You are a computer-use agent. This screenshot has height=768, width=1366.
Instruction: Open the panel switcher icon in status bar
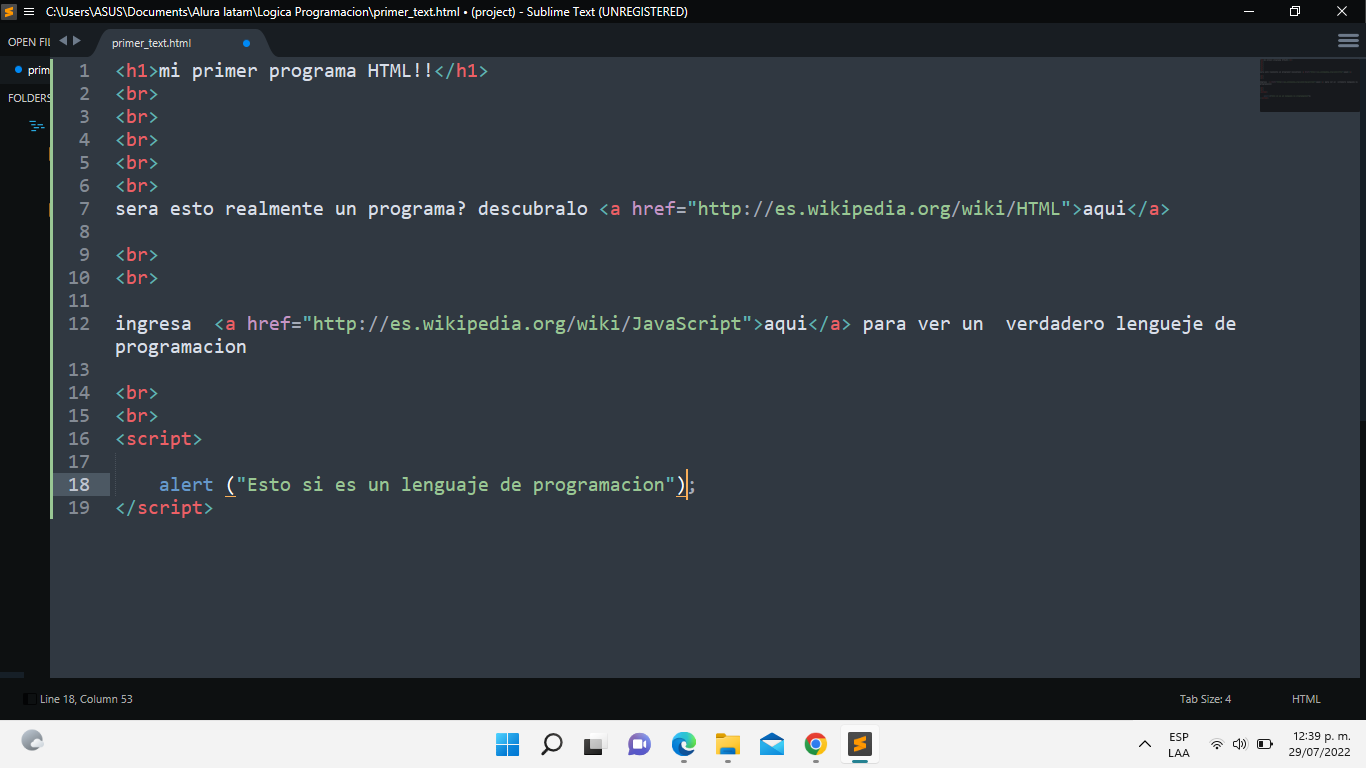click(29, 699)
